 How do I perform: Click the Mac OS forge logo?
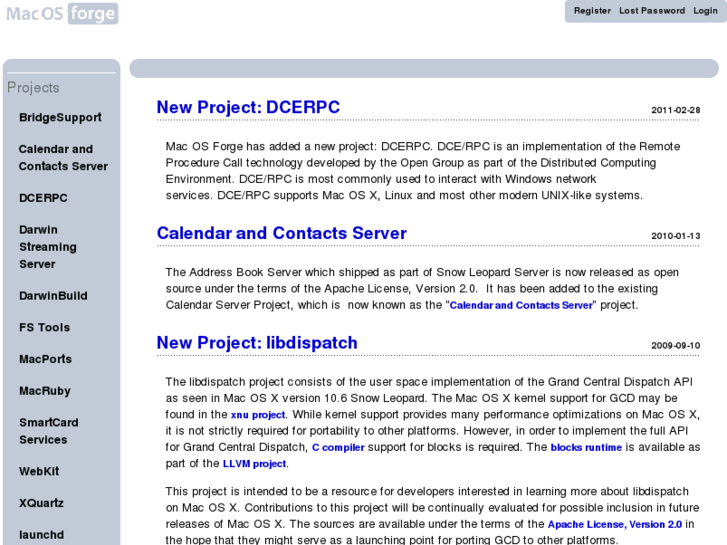coord(62,13)
